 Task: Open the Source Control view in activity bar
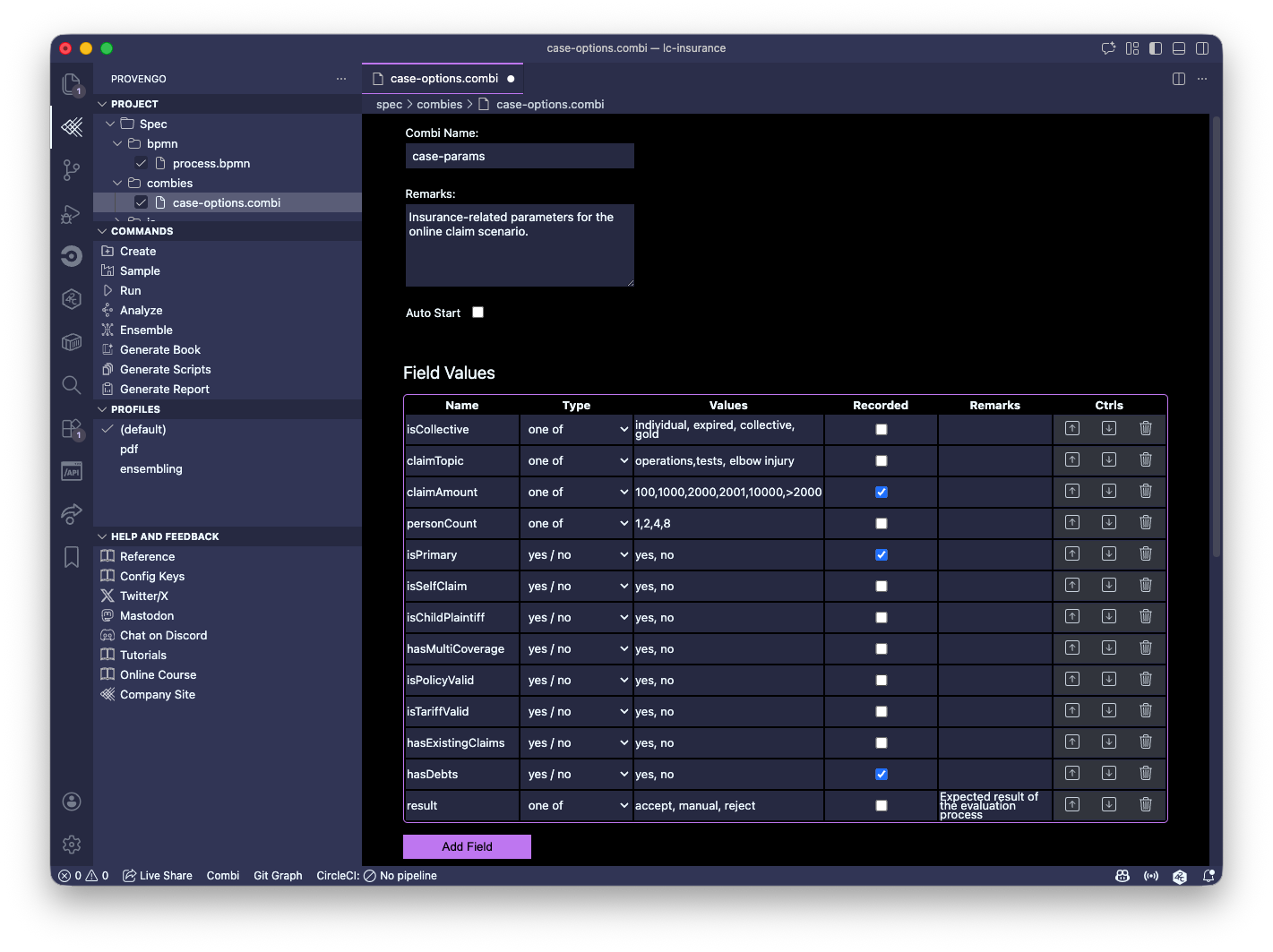(72, 170)
